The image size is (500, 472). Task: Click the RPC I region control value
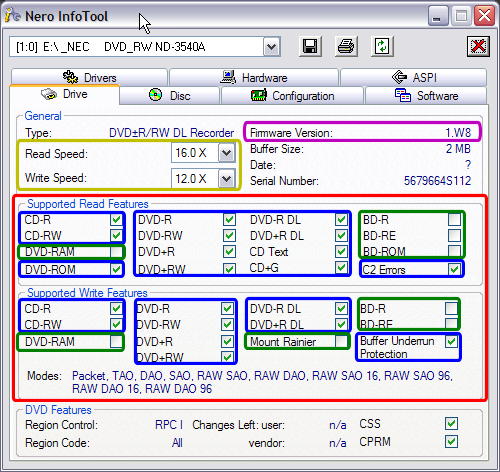(169, 425)
